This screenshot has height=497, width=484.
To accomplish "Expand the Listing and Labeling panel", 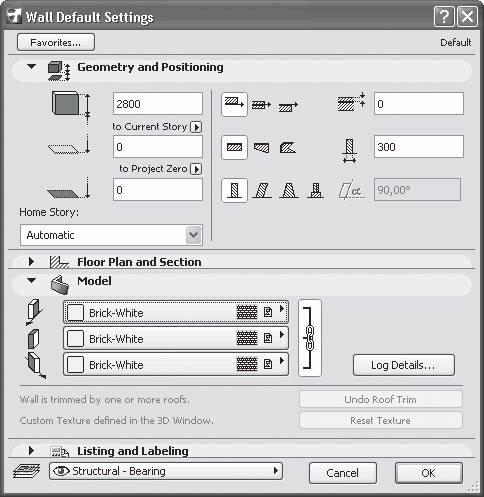I will point(31,451).
